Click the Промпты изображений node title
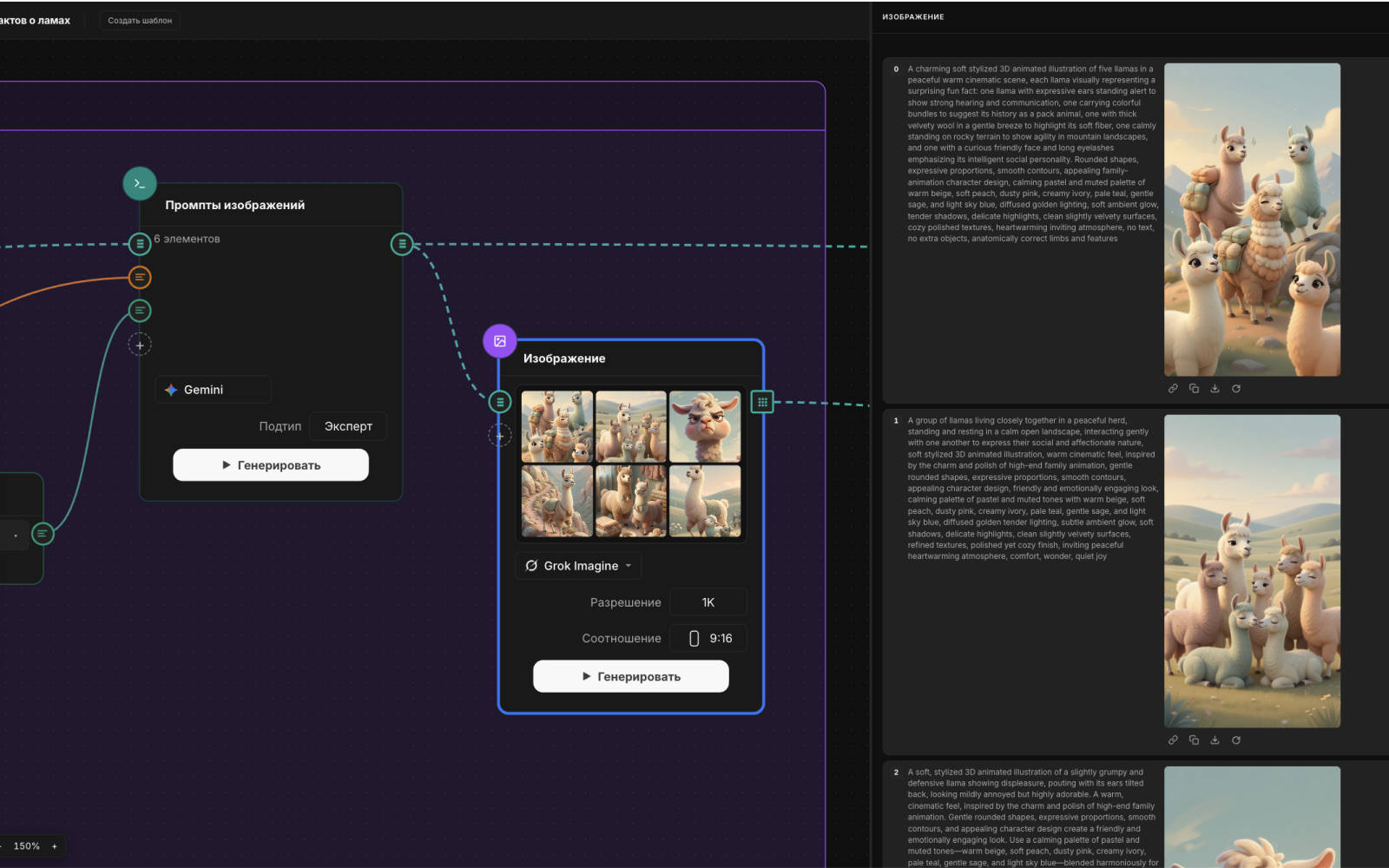Viewport: 1389px width, 868px height. pyautogui.click(x=235, y=205)
